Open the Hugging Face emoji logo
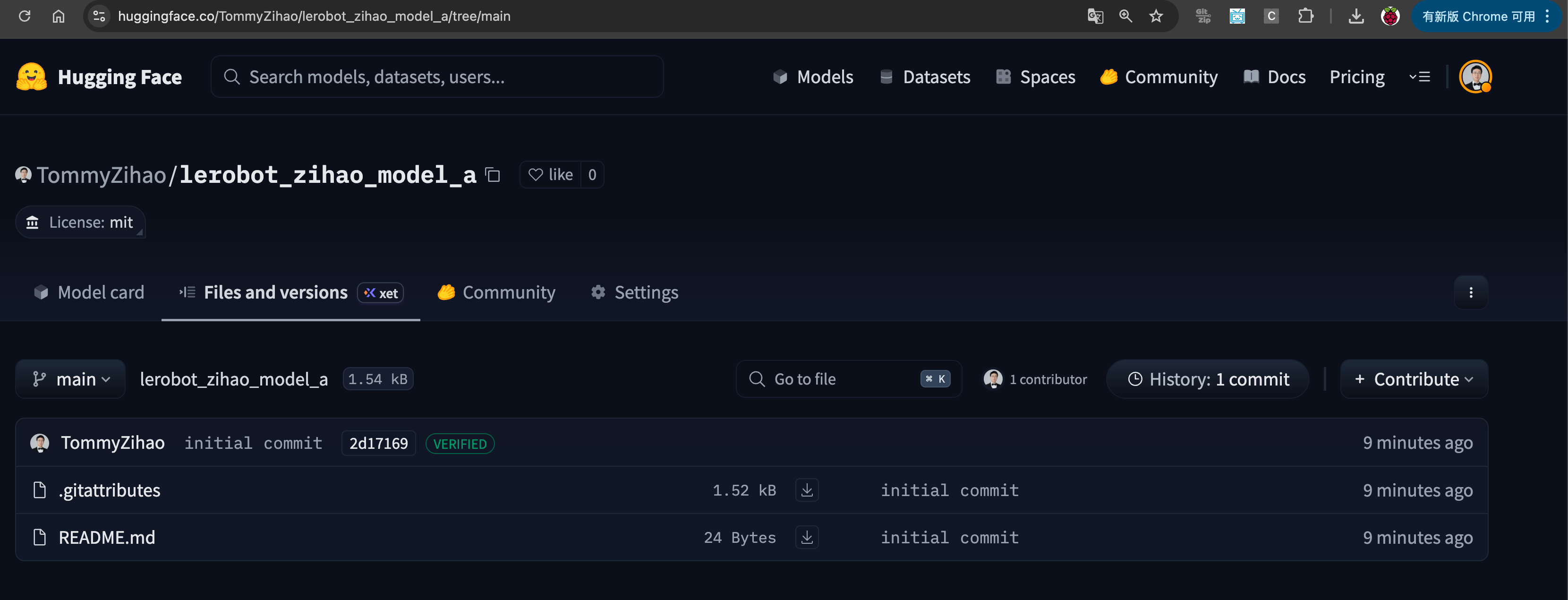1568x600 pixels. point(32,77)
